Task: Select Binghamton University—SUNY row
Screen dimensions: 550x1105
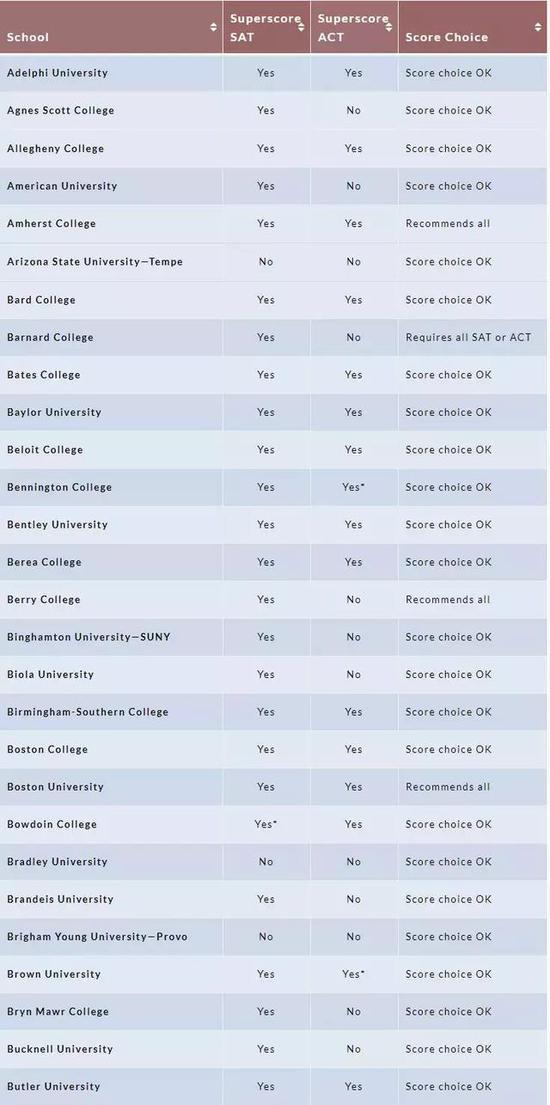Action: pos(275,636)
